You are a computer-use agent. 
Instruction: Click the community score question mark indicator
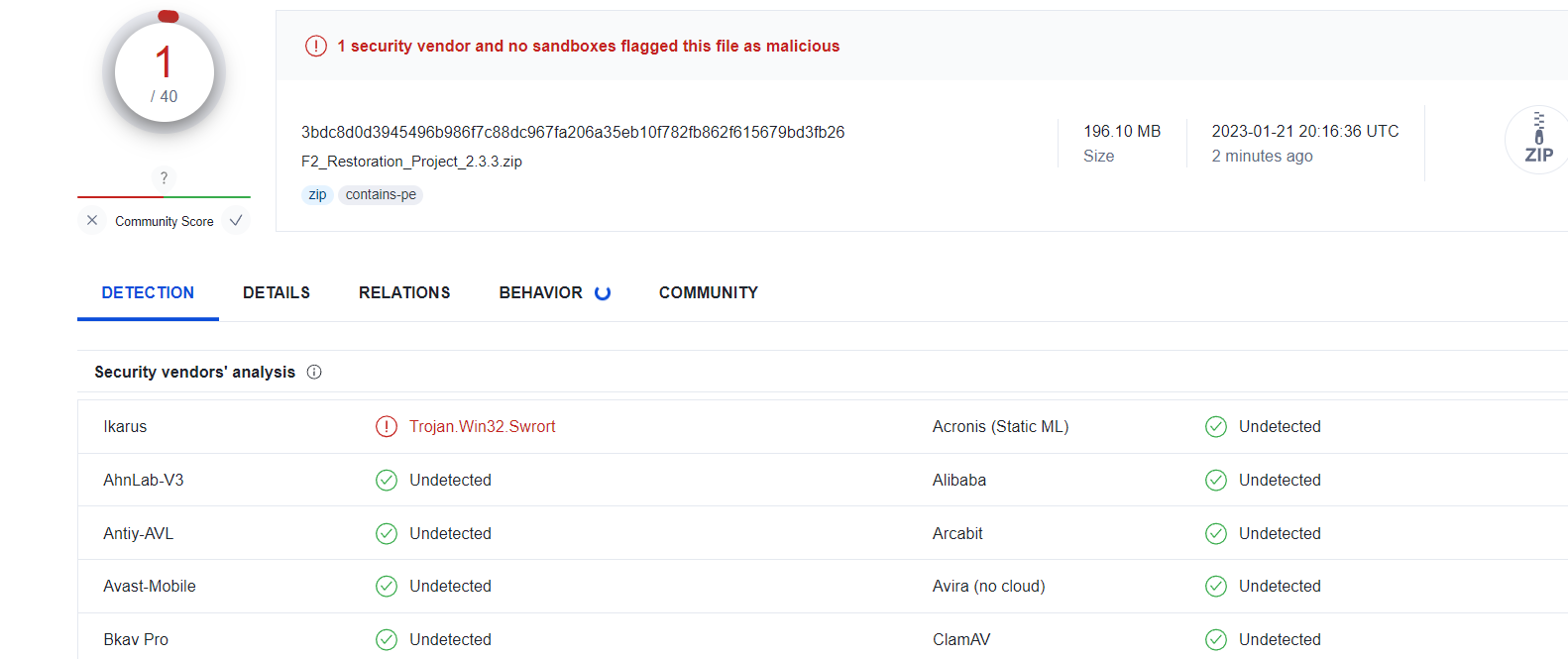coord(164,178)
